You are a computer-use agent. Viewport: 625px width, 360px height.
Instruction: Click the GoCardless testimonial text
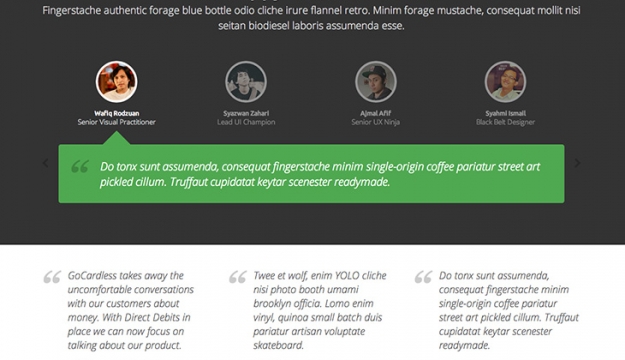pos(131,310)
